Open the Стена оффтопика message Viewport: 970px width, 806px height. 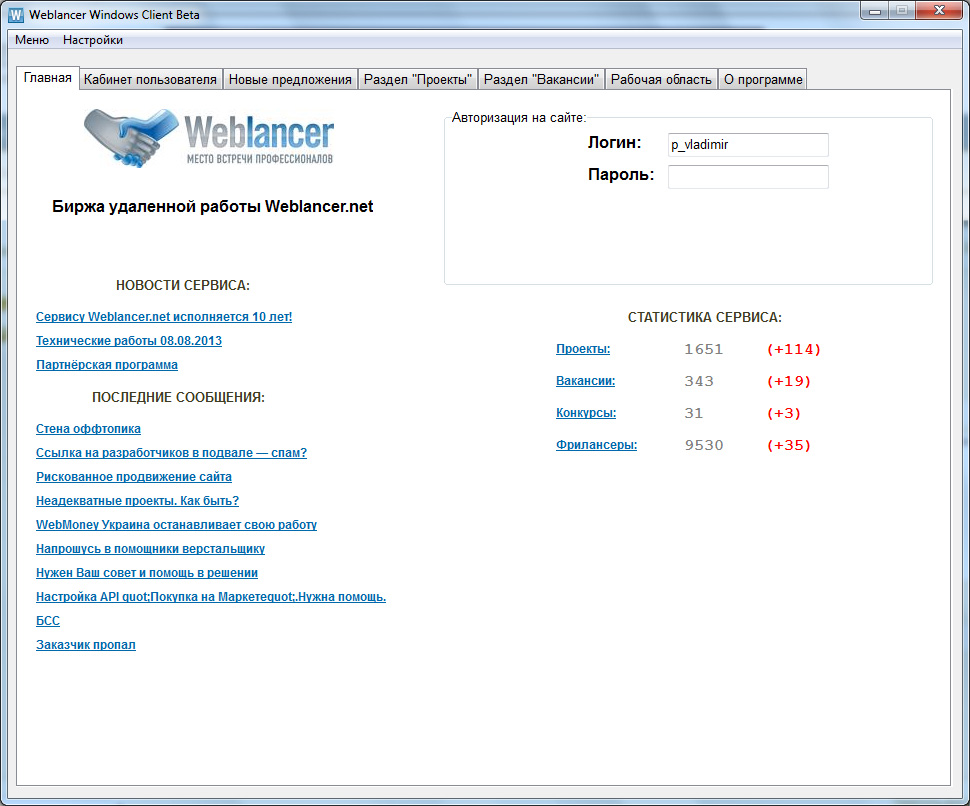88,429
